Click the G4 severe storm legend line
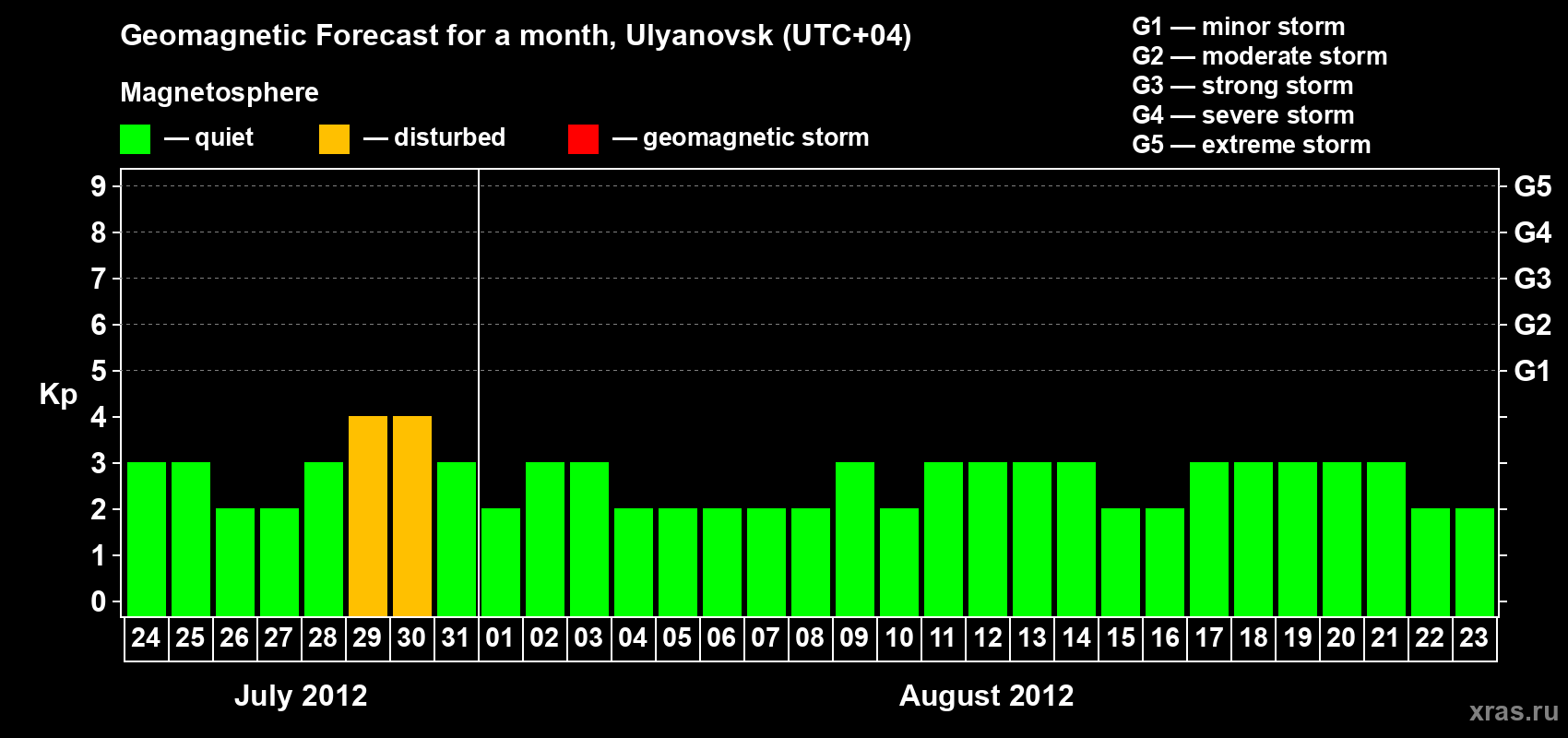Image resolution: width=1568 pixels, height=738 pixels. 1243,115
